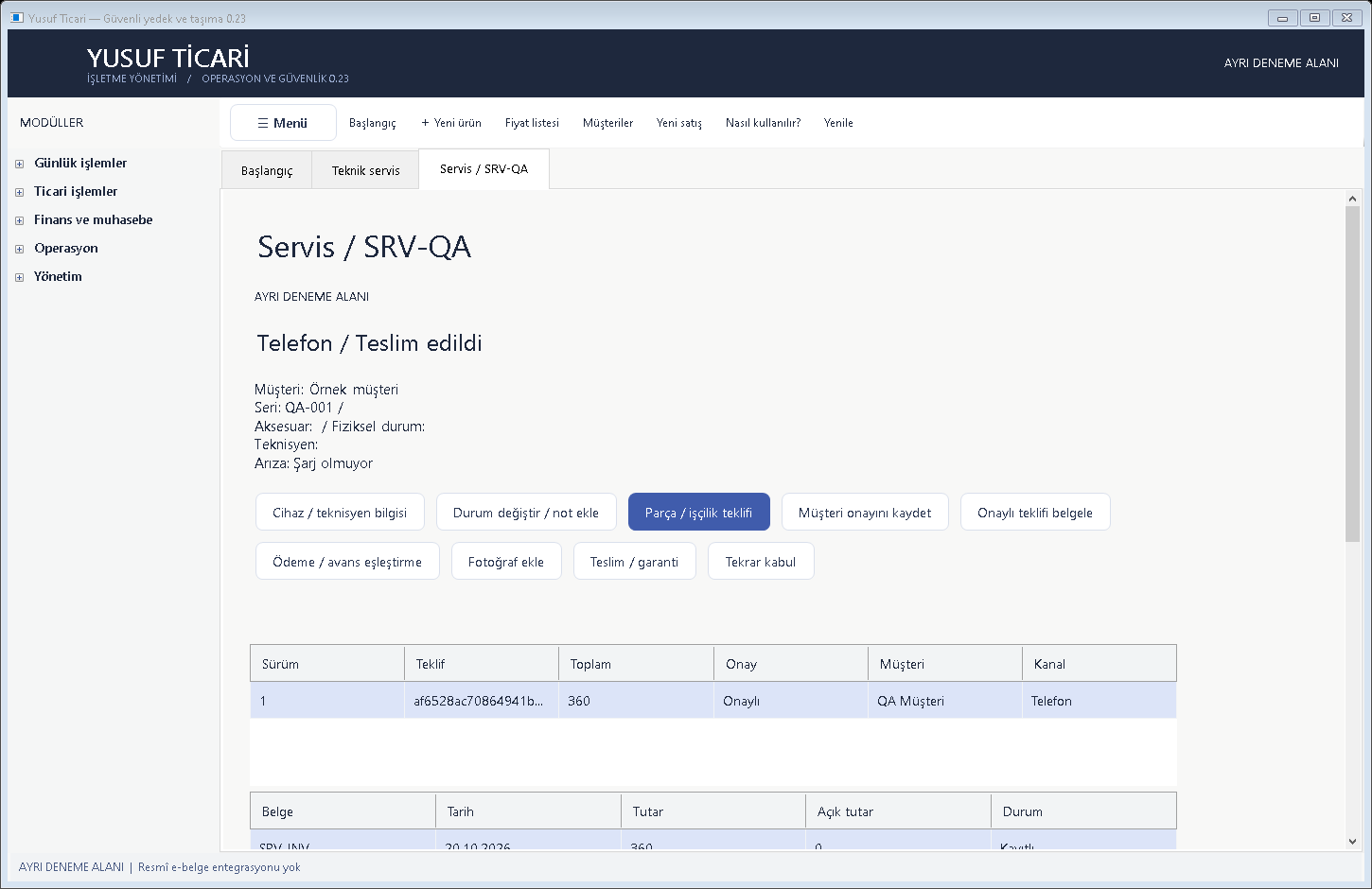Screen dimensions: 1372x889
Task: Click the Teklif column header
Action: [x=482, y=664]
